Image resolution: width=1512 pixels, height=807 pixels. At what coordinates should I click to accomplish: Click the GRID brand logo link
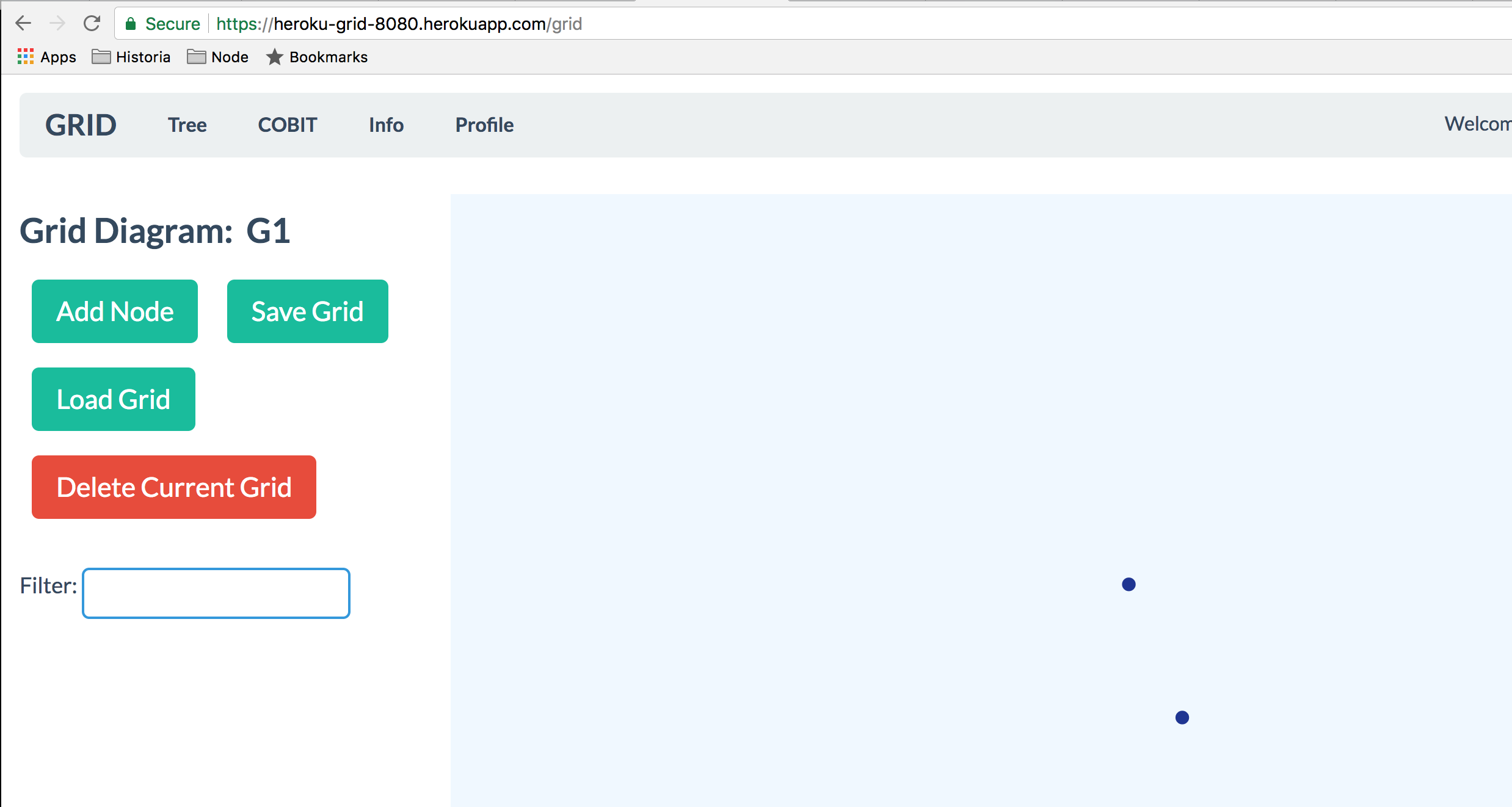[81, 125]
